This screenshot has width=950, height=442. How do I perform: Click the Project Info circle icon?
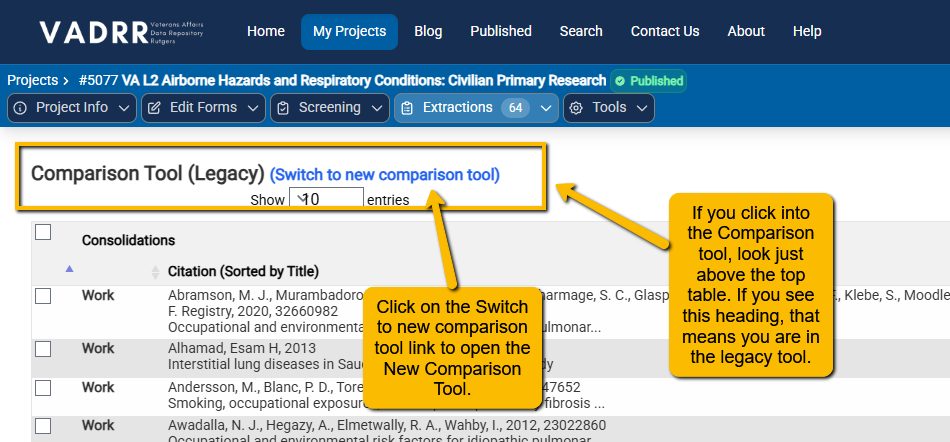(x=21, y=108)
